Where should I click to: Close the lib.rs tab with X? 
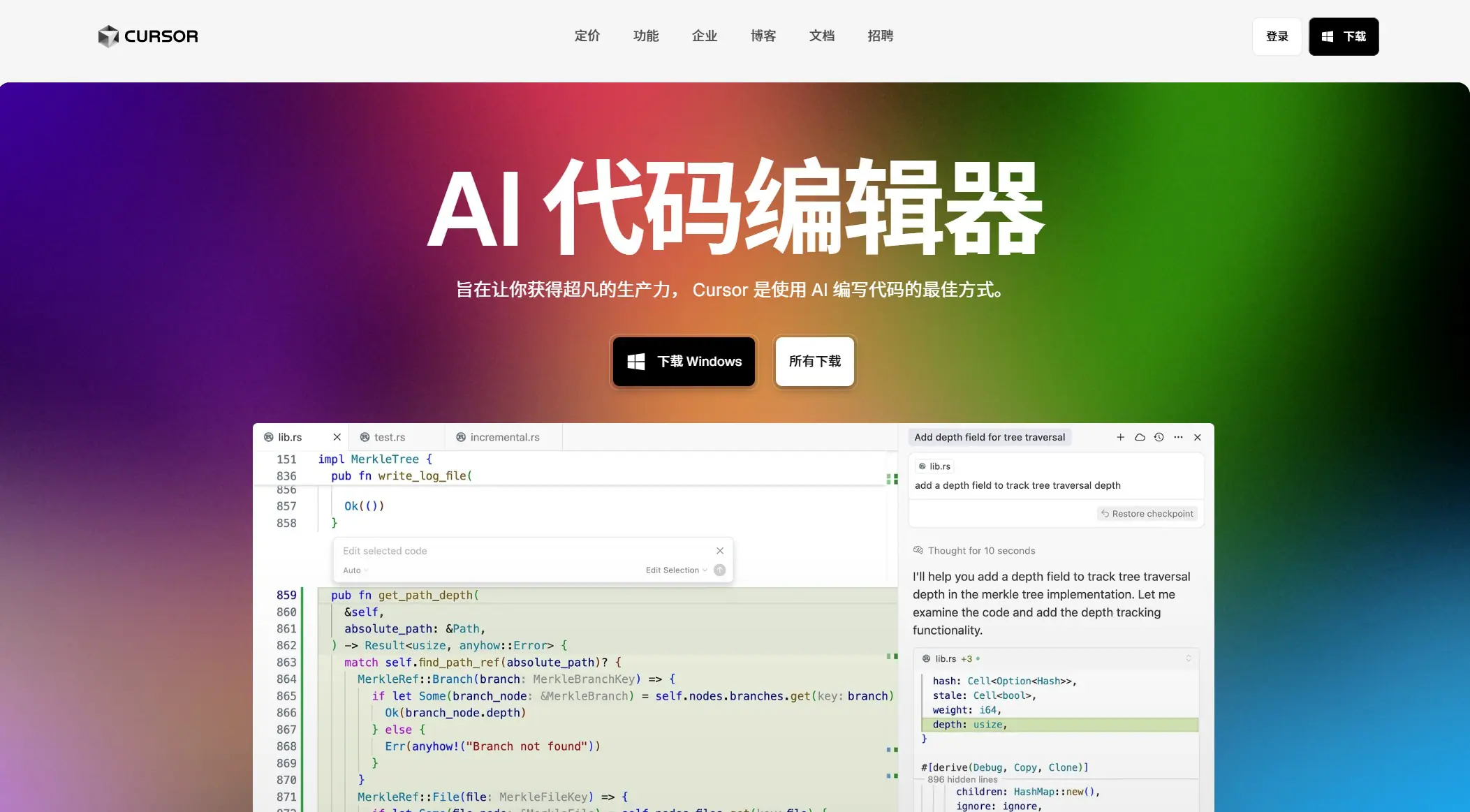(x=337, y=437)
